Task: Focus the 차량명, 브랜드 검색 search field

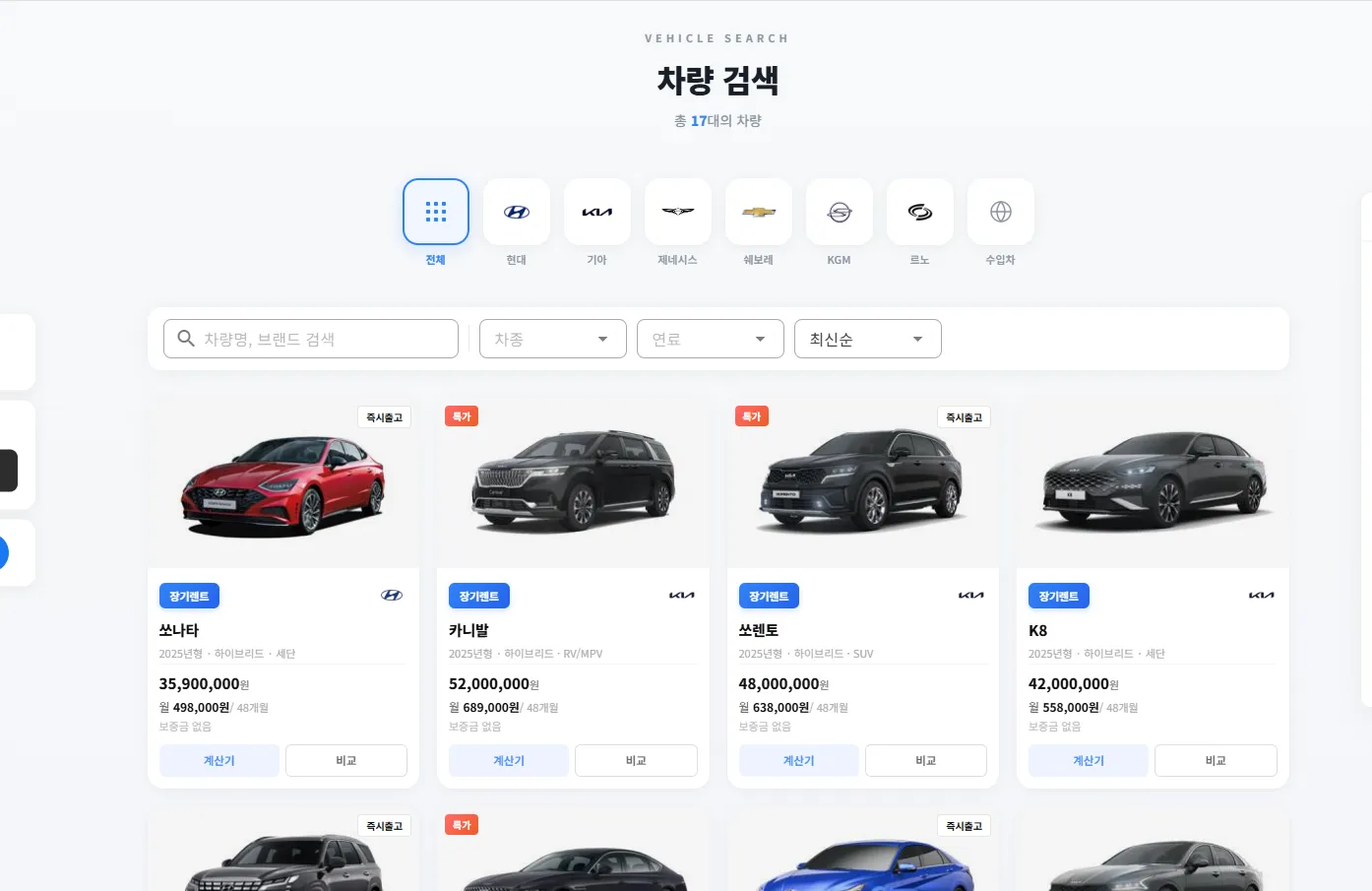Action: coord(311,339)
